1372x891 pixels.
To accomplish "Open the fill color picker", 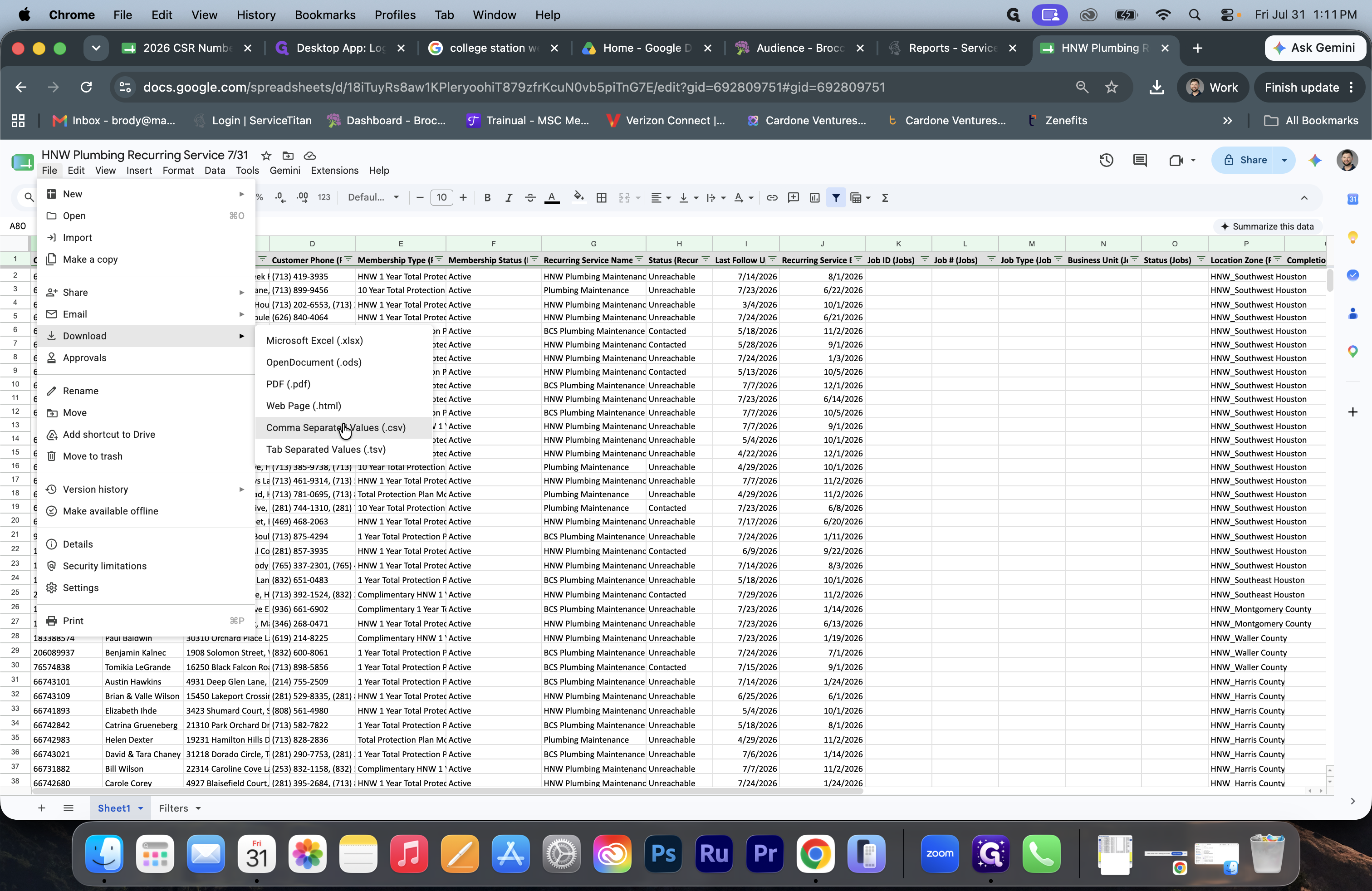I will tap(579, 198).
